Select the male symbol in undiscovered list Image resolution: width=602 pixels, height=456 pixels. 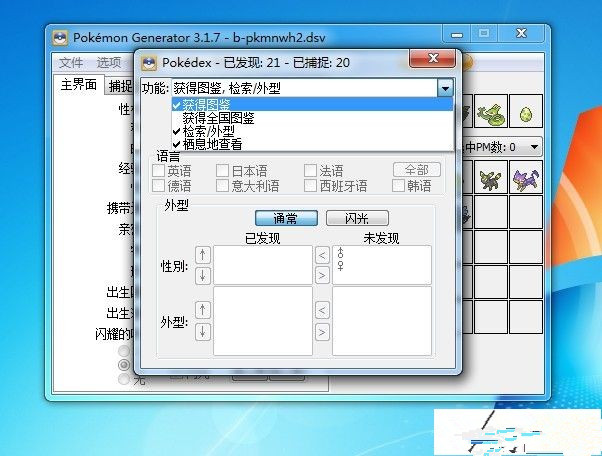point(341,253)
